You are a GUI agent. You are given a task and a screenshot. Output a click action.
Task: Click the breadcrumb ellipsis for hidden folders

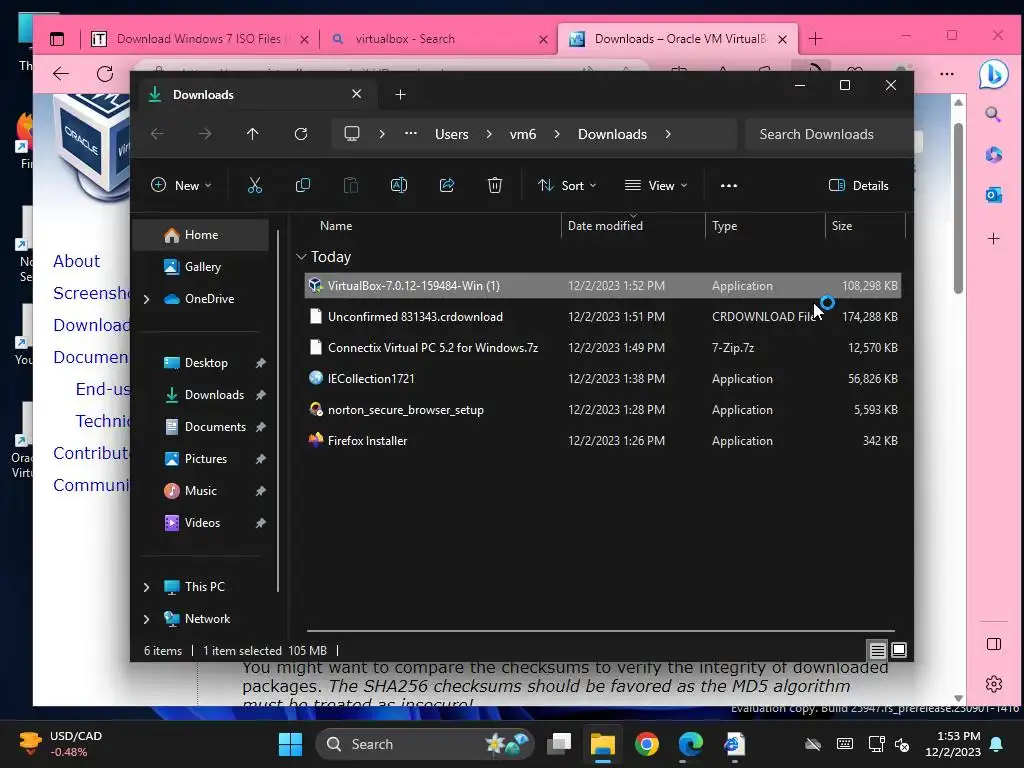coord(411,133)
